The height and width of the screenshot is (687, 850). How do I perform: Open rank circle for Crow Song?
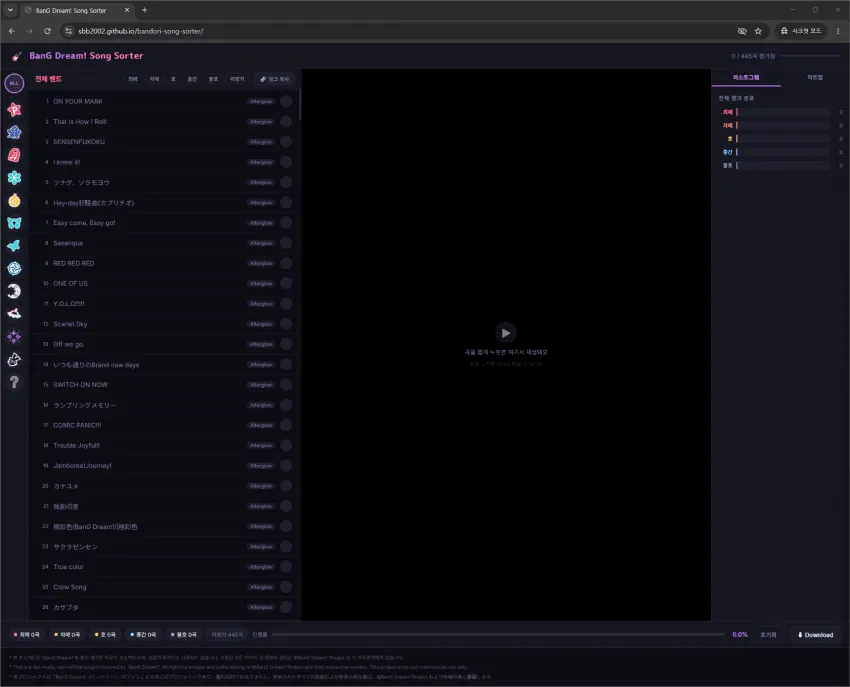(286, 587)
